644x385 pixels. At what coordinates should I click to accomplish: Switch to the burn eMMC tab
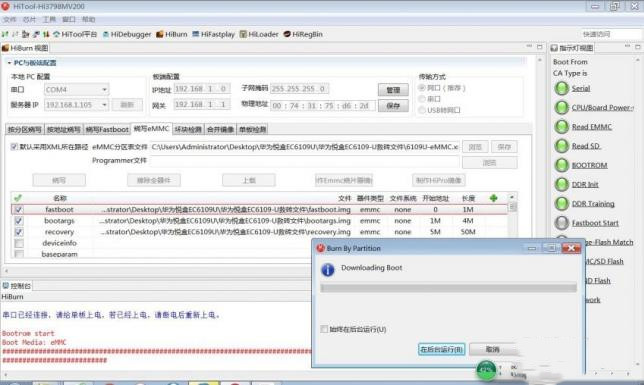(151, 129)
